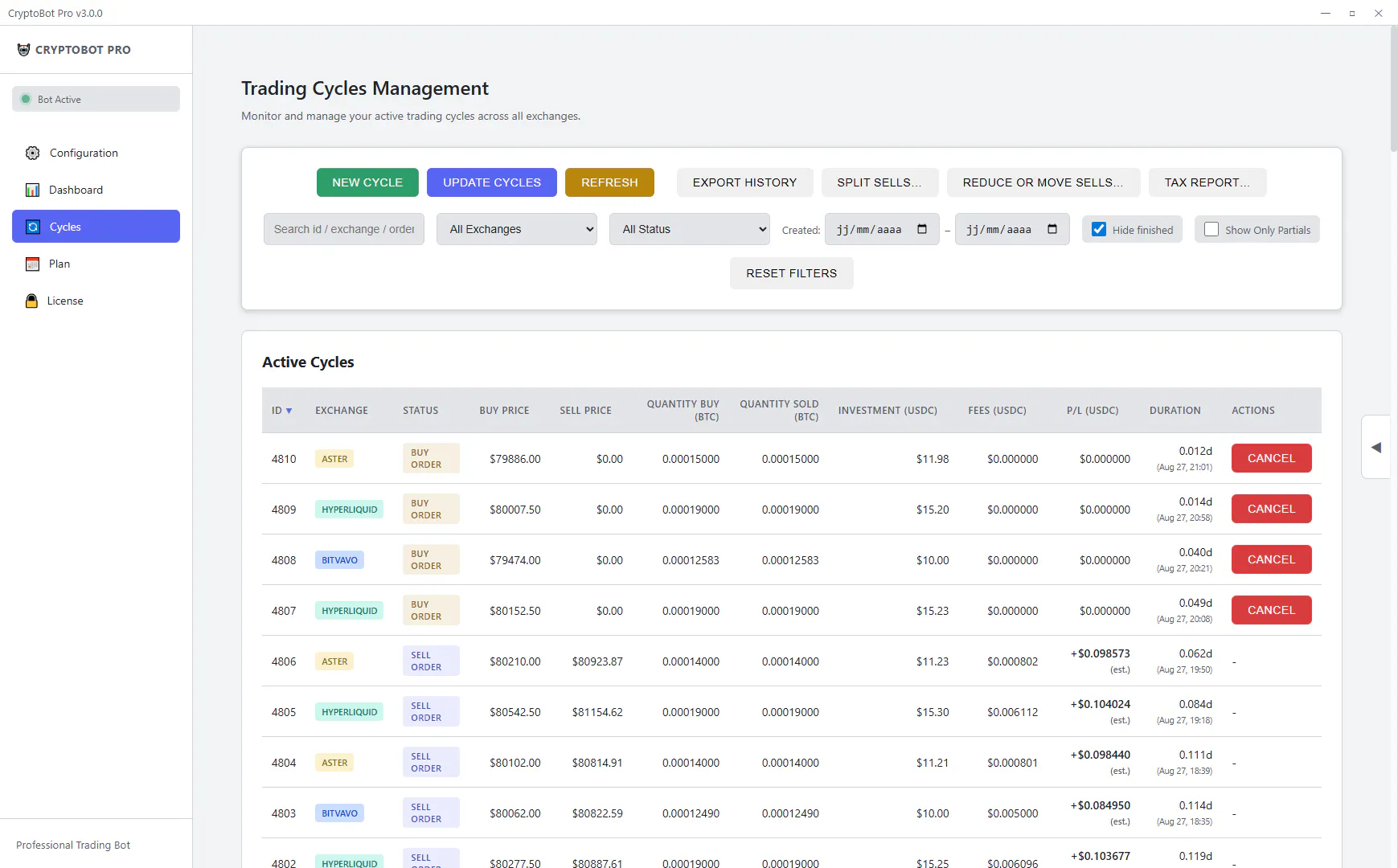Screen dimensions: 1398x868
Task: Sort by INVESTMENT (USDC) column header
Action: (x=888, y=411)
